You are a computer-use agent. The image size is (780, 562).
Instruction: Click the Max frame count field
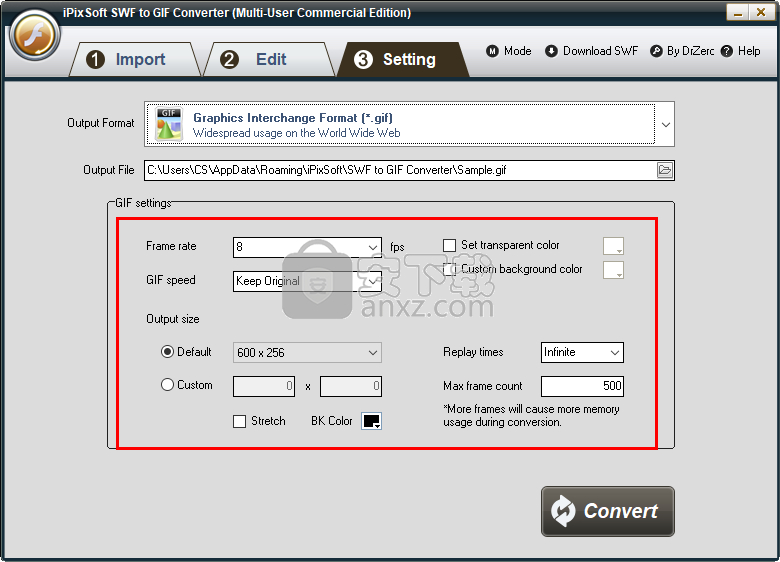tap(582, 386)
